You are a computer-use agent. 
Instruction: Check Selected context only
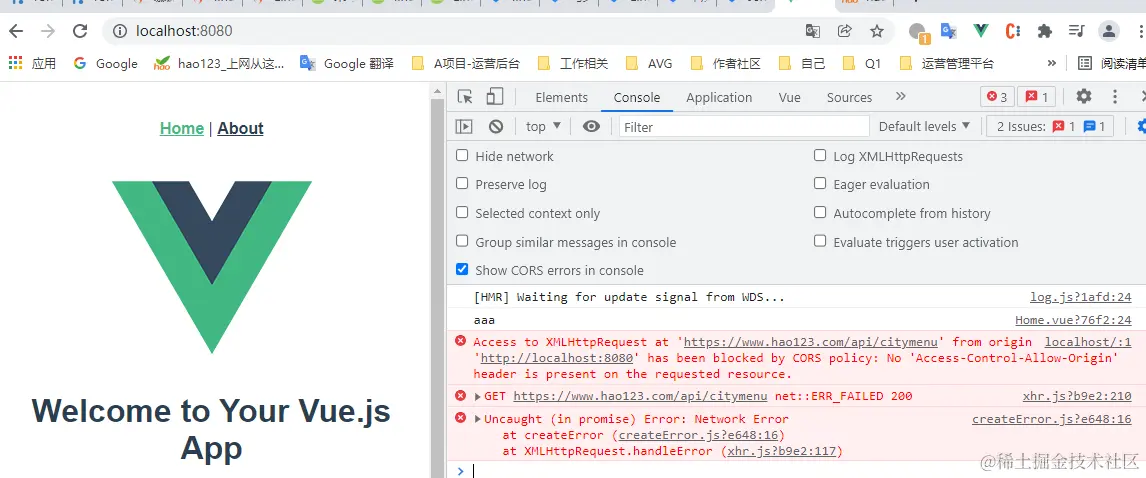click(x=462, y=213)
